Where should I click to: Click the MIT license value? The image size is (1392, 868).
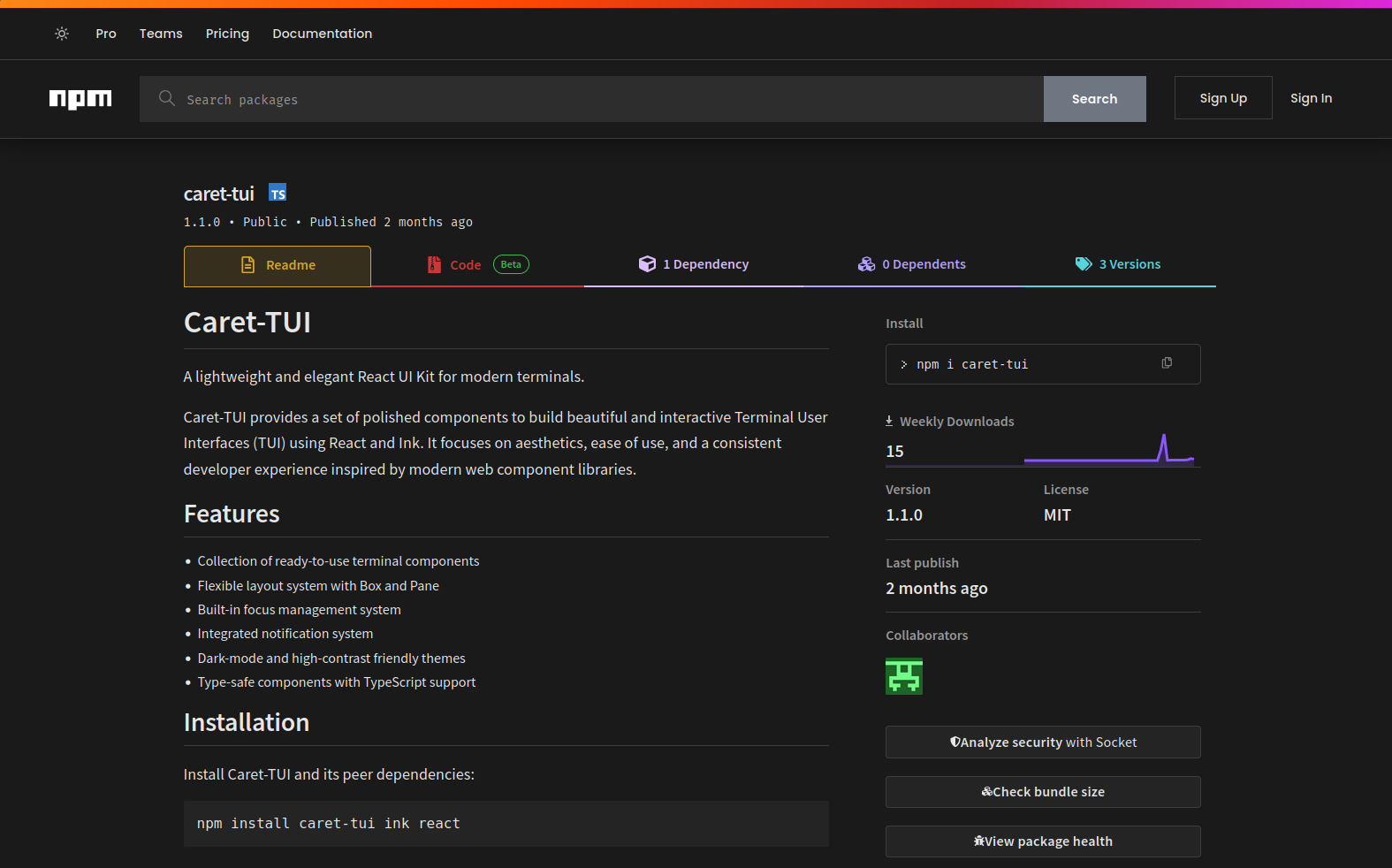(1057, 515)
